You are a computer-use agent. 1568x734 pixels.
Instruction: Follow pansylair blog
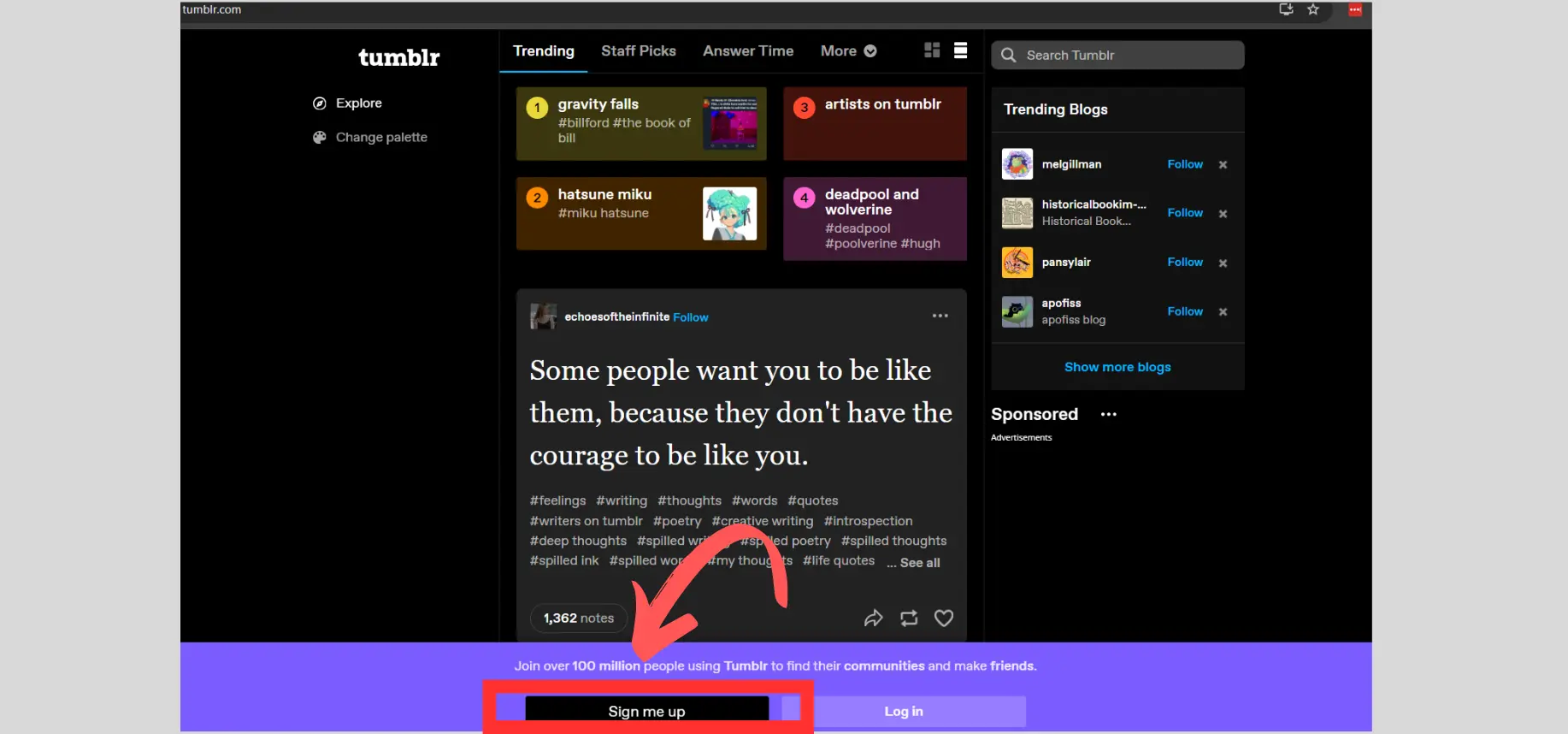point(1185,262)
